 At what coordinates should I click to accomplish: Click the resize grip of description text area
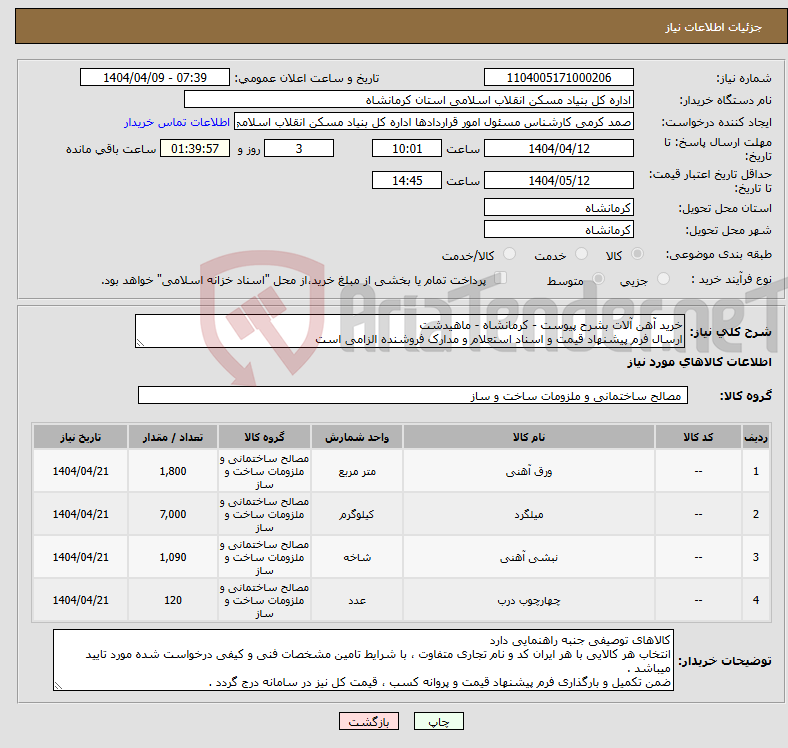(140, 342)
